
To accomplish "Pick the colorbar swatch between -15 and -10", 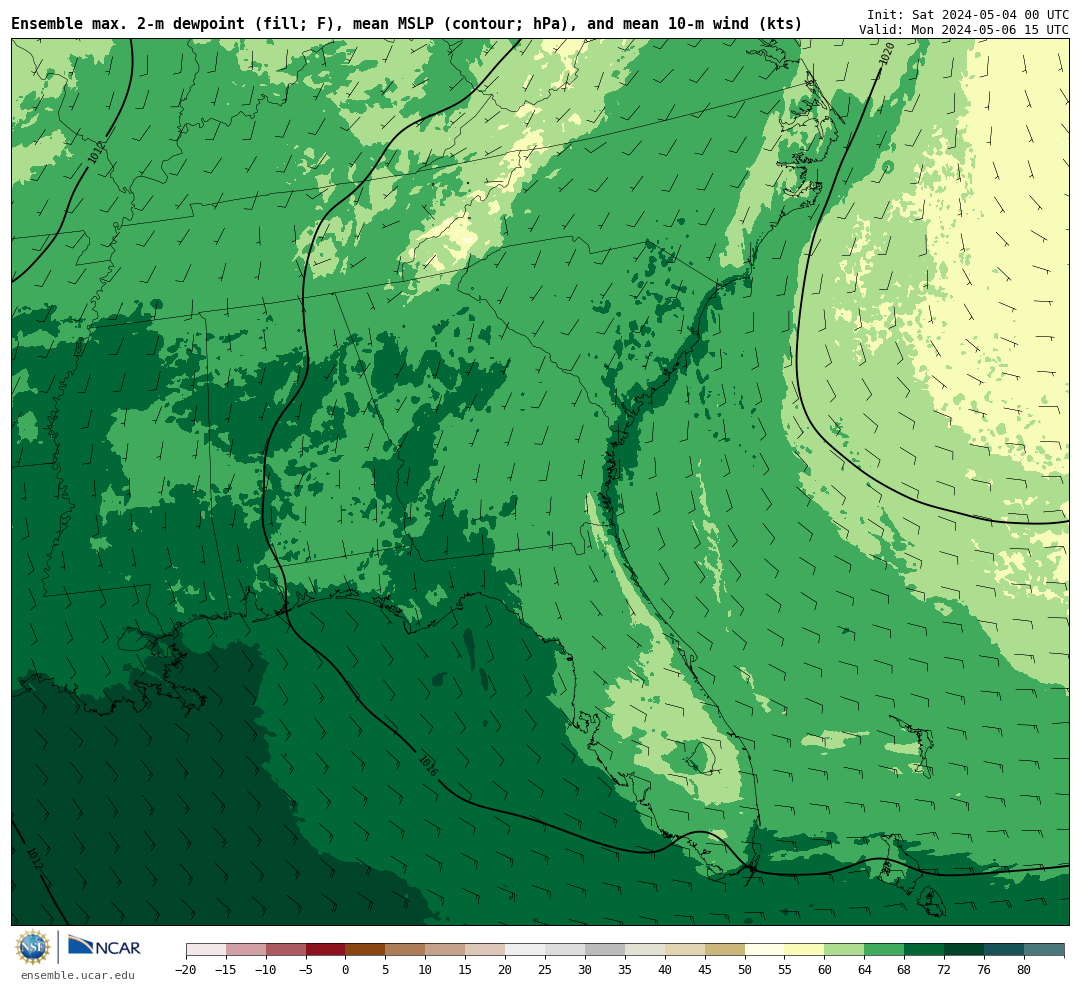I will point(246,950).
